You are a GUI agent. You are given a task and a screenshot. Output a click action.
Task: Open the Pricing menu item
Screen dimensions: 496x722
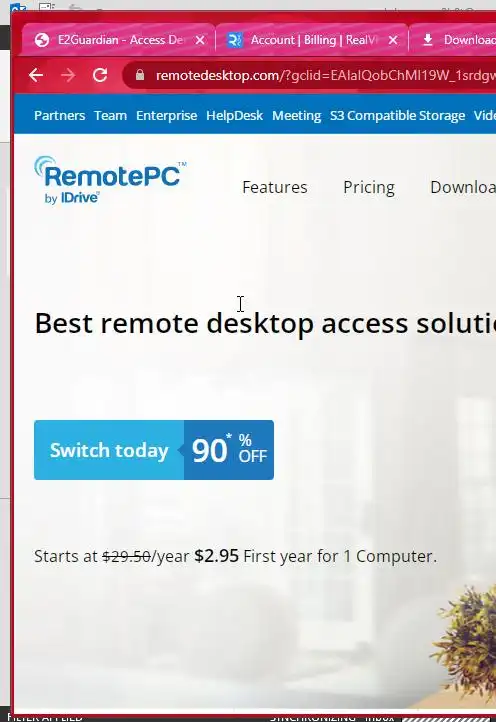tap(369, 187)
